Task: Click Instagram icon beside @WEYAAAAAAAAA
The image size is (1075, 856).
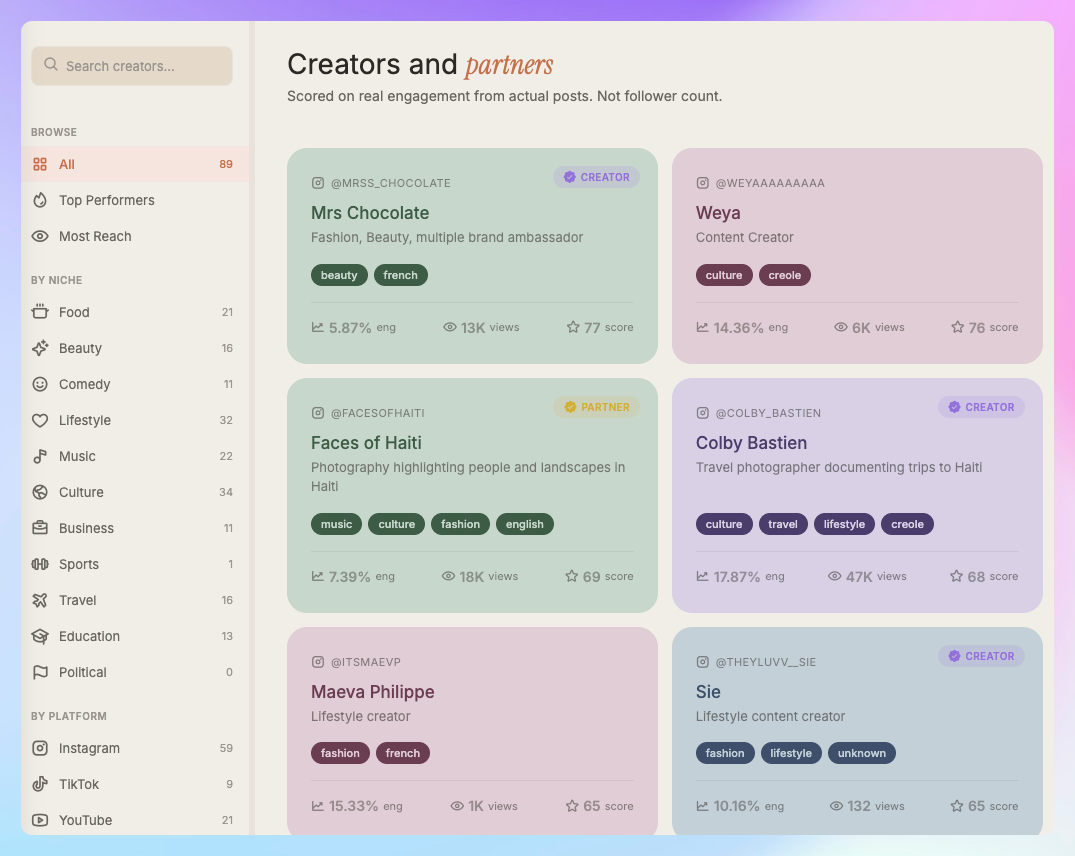Action: pos(702,183)
